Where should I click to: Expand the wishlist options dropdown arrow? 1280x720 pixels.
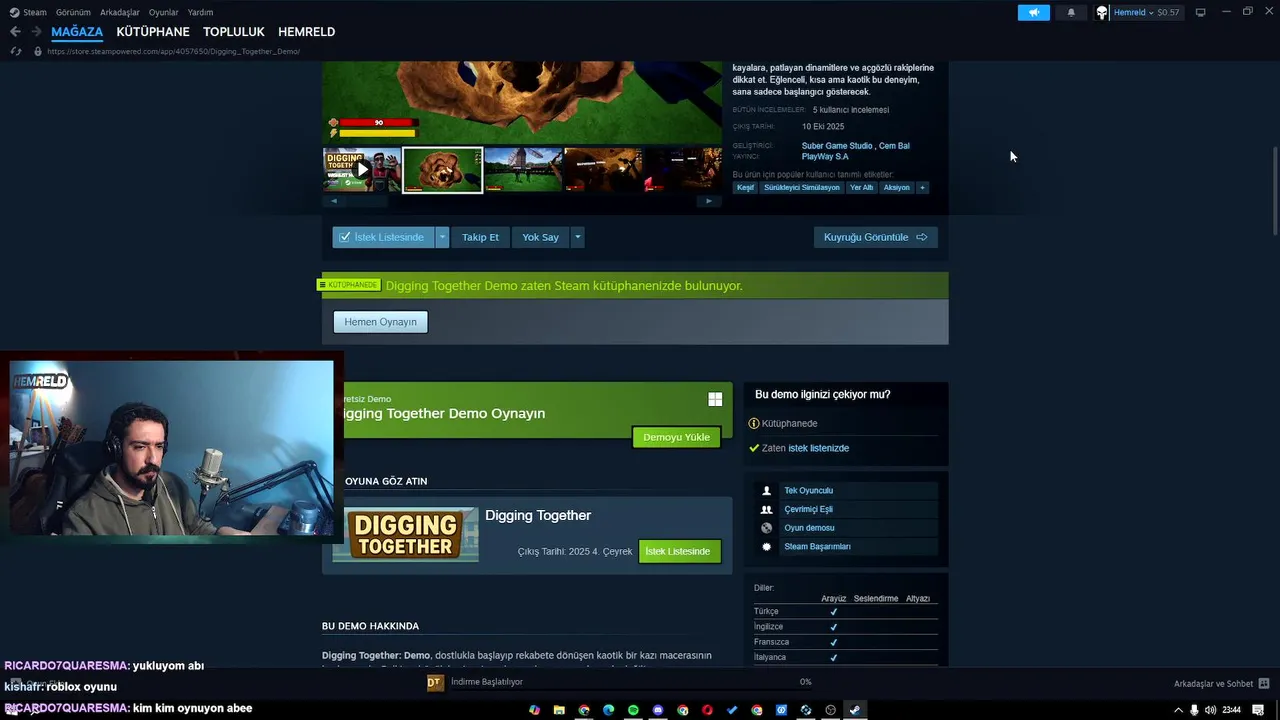click(442, 237)
